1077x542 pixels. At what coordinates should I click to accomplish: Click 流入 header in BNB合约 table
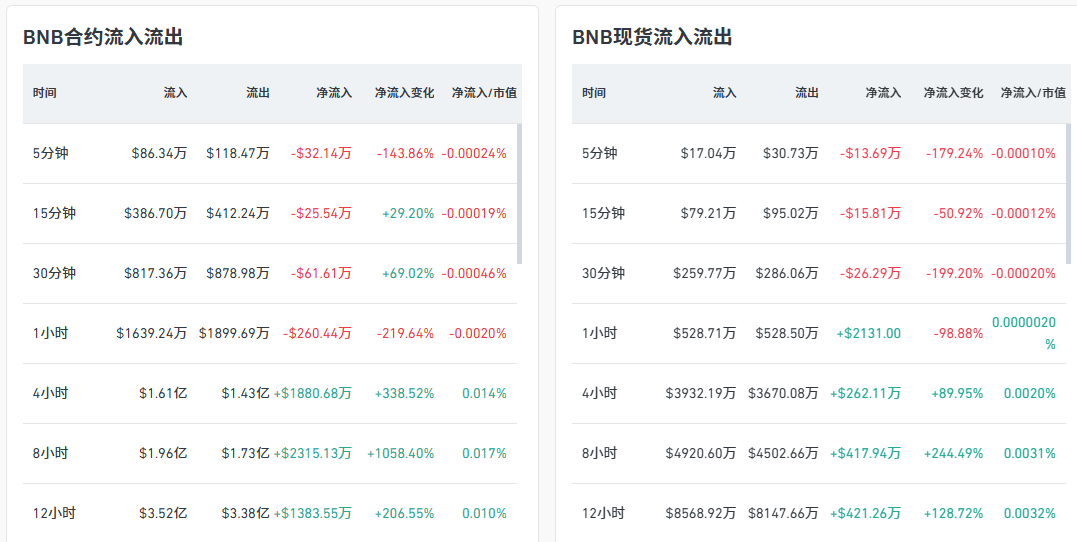coord(175,93)
